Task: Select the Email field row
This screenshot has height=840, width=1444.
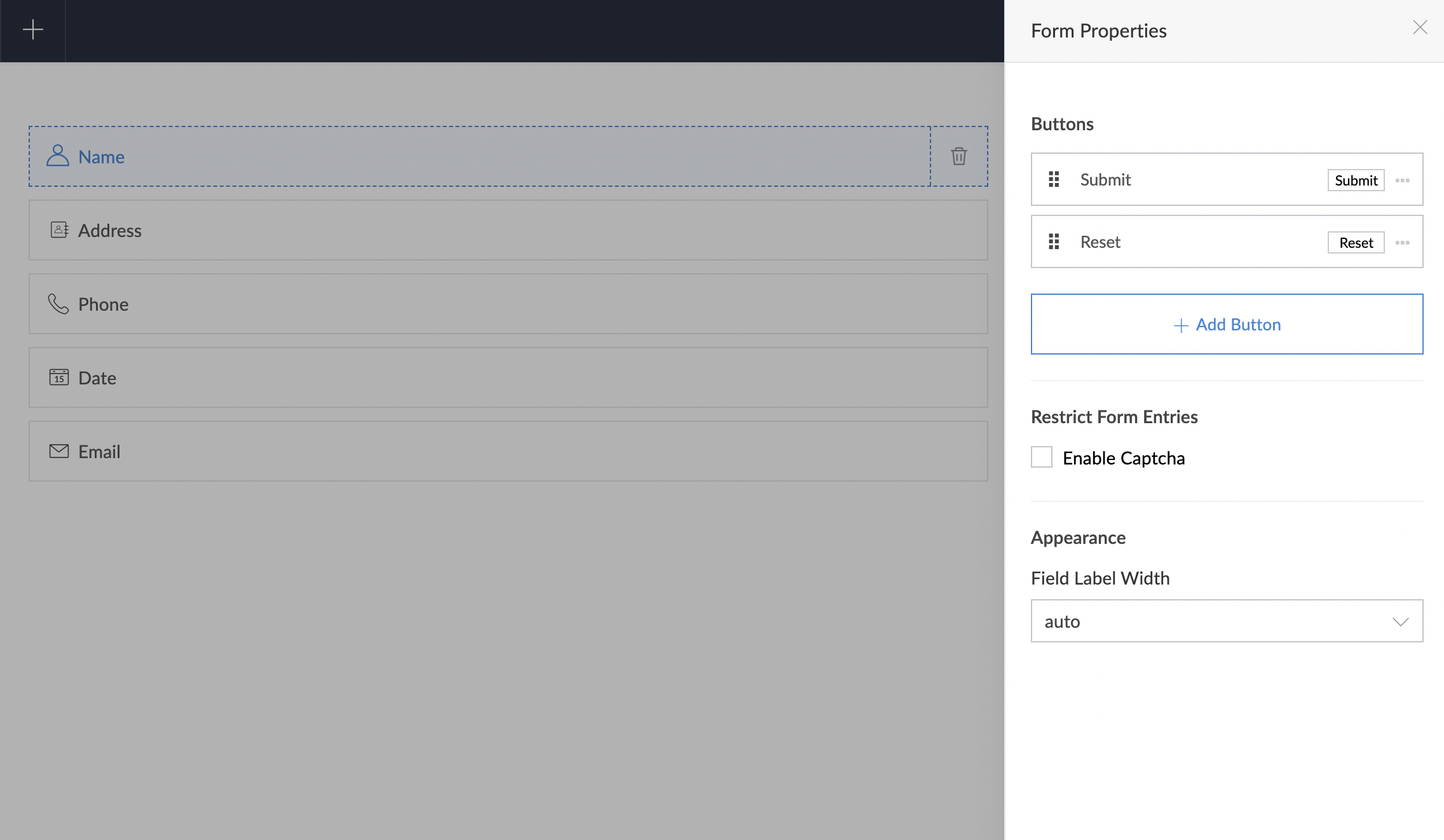Action: 508,451
